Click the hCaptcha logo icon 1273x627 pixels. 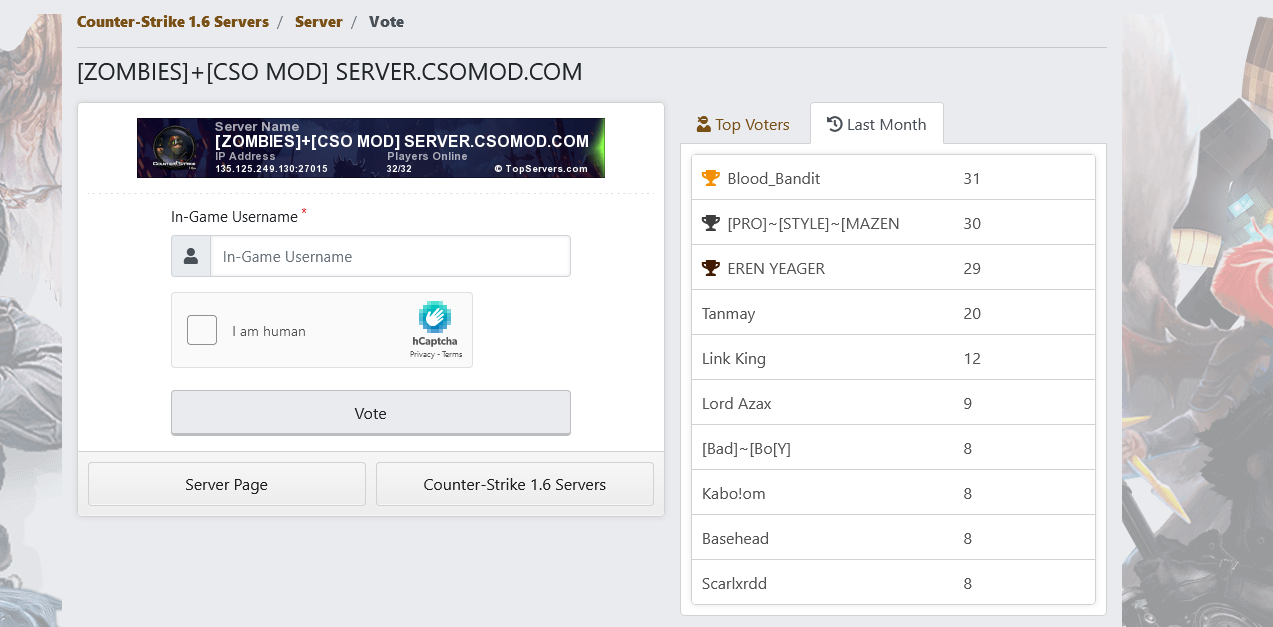[x=435, y=317]
